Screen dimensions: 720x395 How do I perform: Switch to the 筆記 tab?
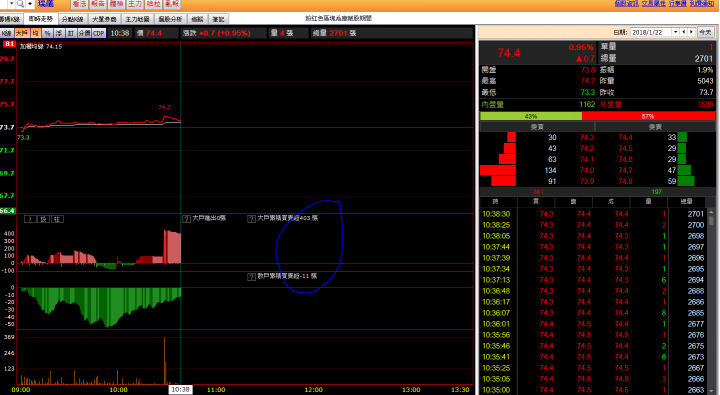pyautogui.click(x=219, y=19)
